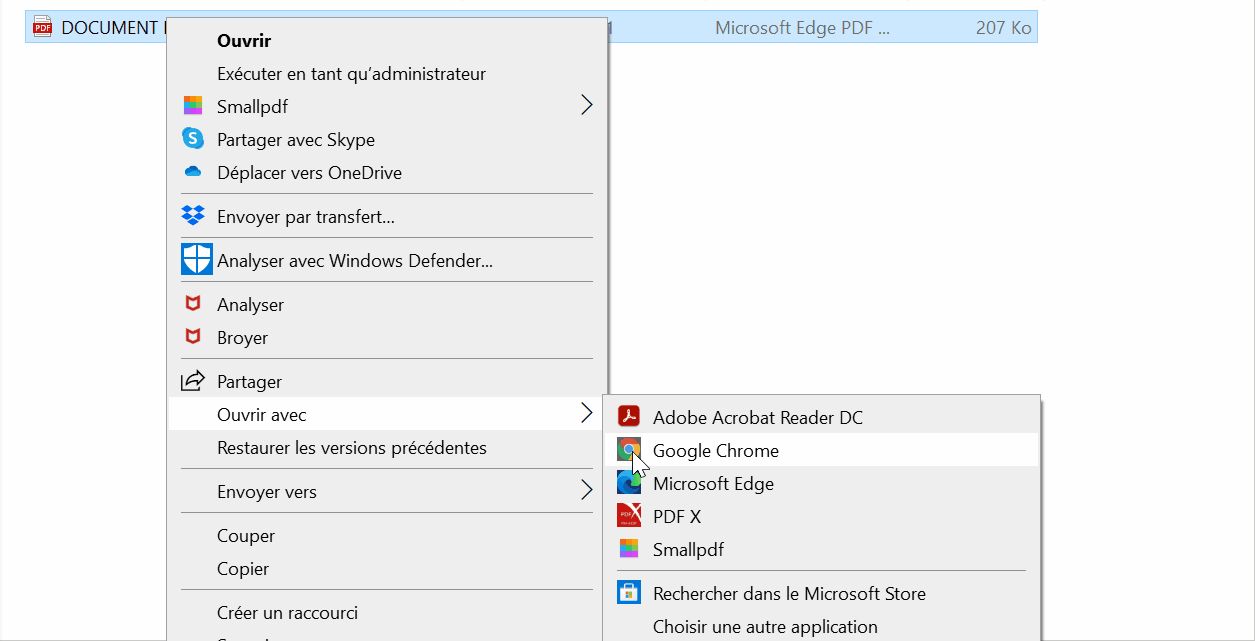Expand the Ouvrir avec submenu arrow
Image resolution: width=1255 pixels, height=641 pixels.
(587, 414)
